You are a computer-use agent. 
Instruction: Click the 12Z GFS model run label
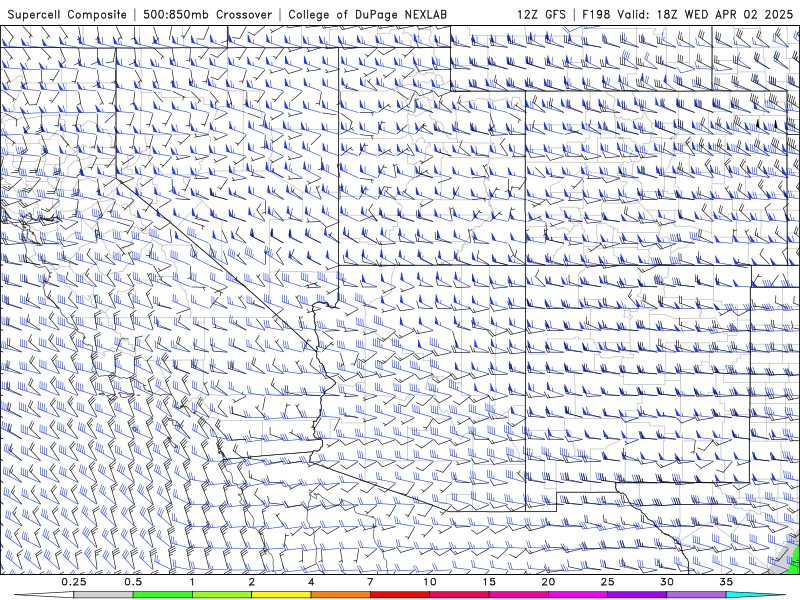(x=541, y=14)
